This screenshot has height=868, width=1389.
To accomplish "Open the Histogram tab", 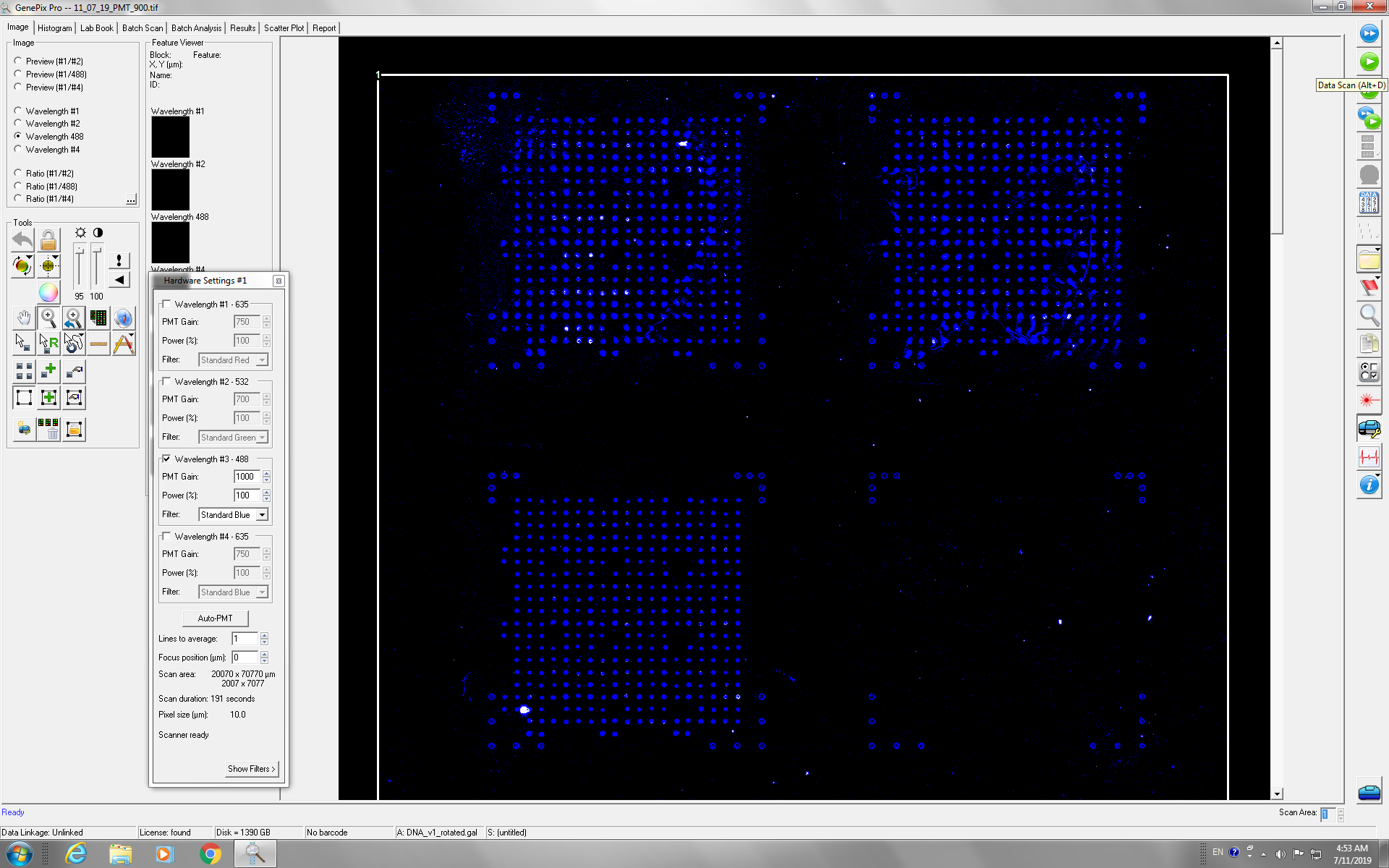I will click(54, 28).
